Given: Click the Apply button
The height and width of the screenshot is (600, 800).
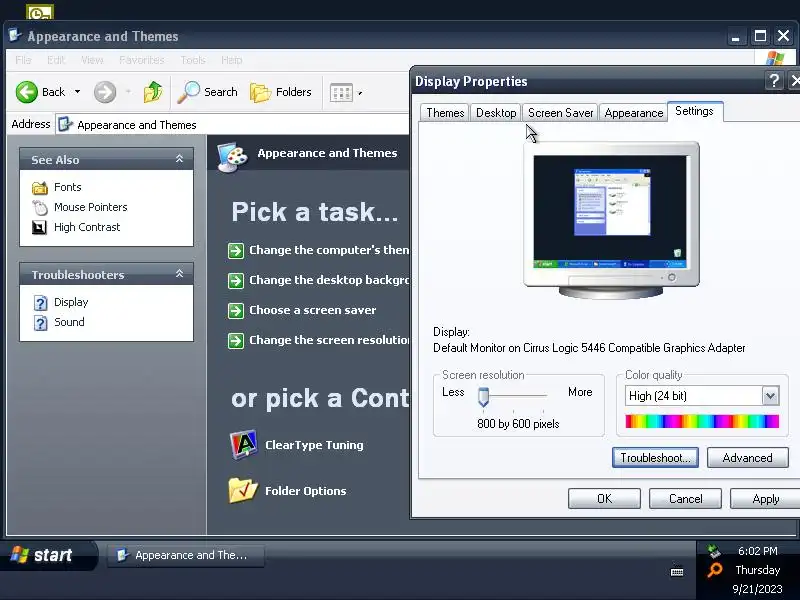Looking at the screenshot, I should point(765,498).
